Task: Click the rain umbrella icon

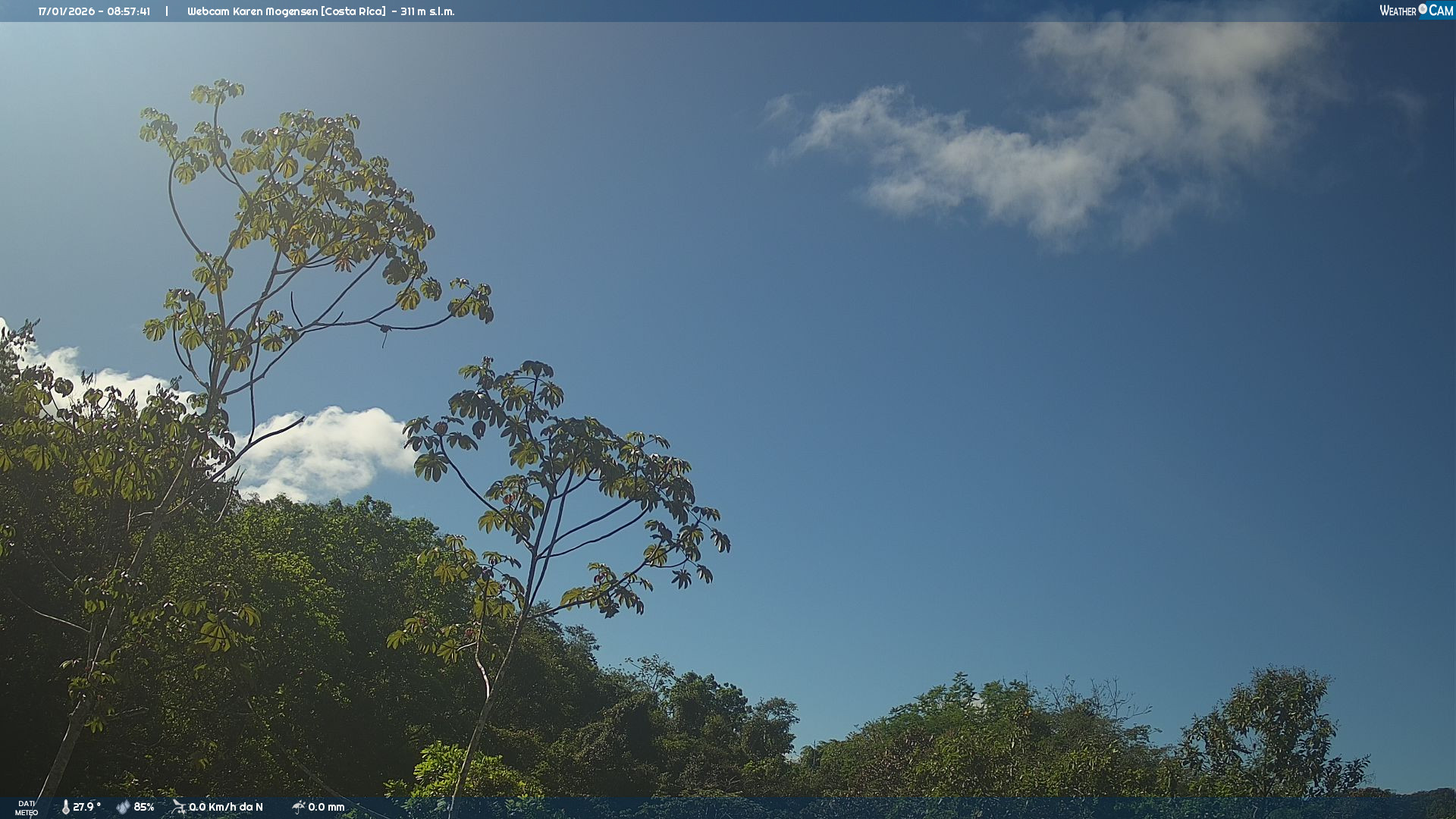Action: [298, 807]
